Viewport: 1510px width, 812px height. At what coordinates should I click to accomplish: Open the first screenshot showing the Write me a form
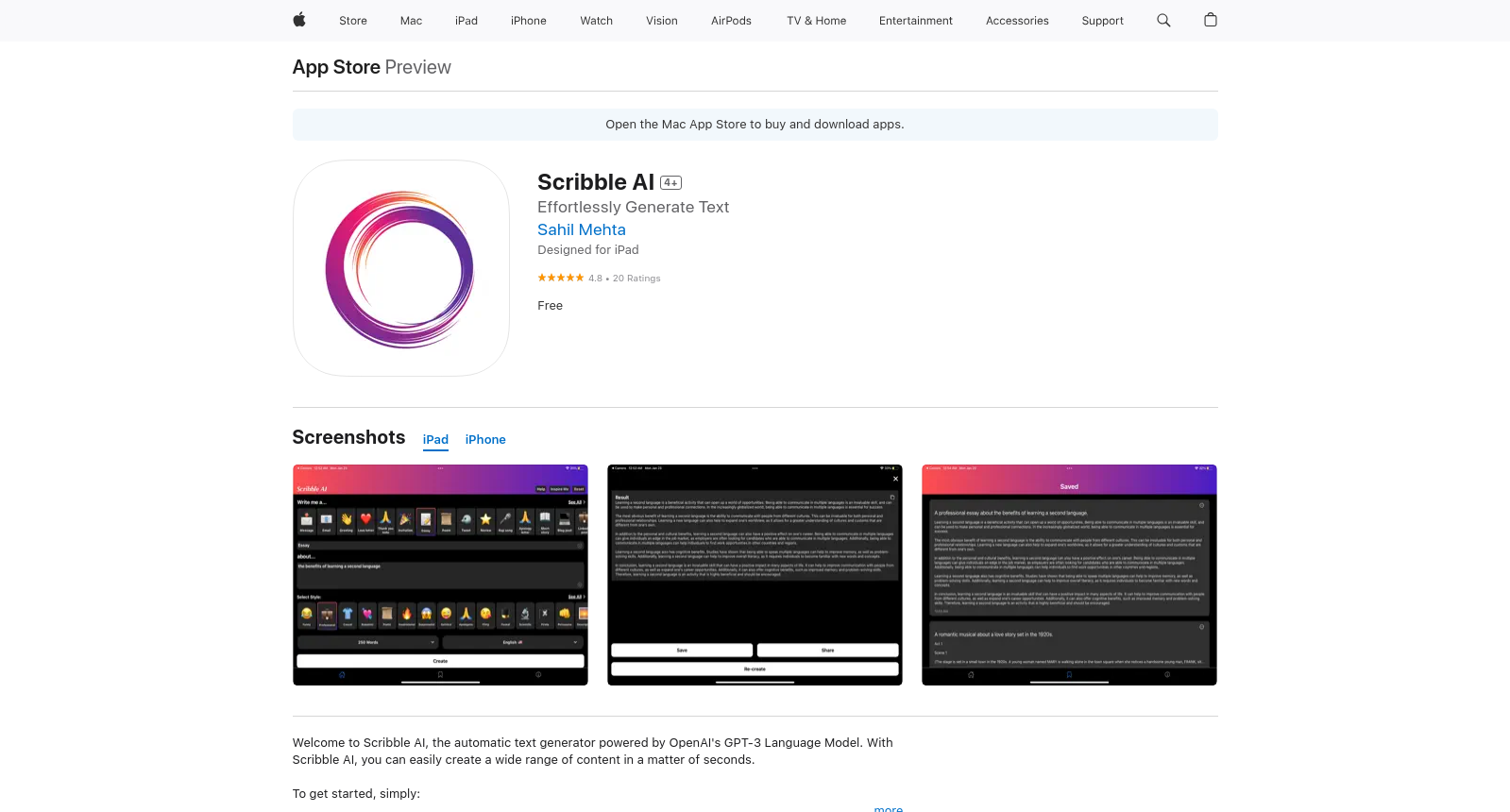click(440, 575)
